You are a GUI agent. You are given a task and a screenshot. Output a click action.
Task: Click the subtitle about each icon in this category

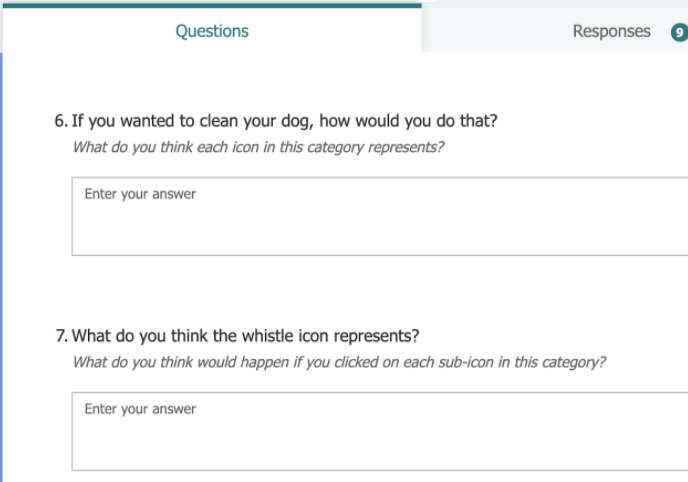tap(258, 147)
